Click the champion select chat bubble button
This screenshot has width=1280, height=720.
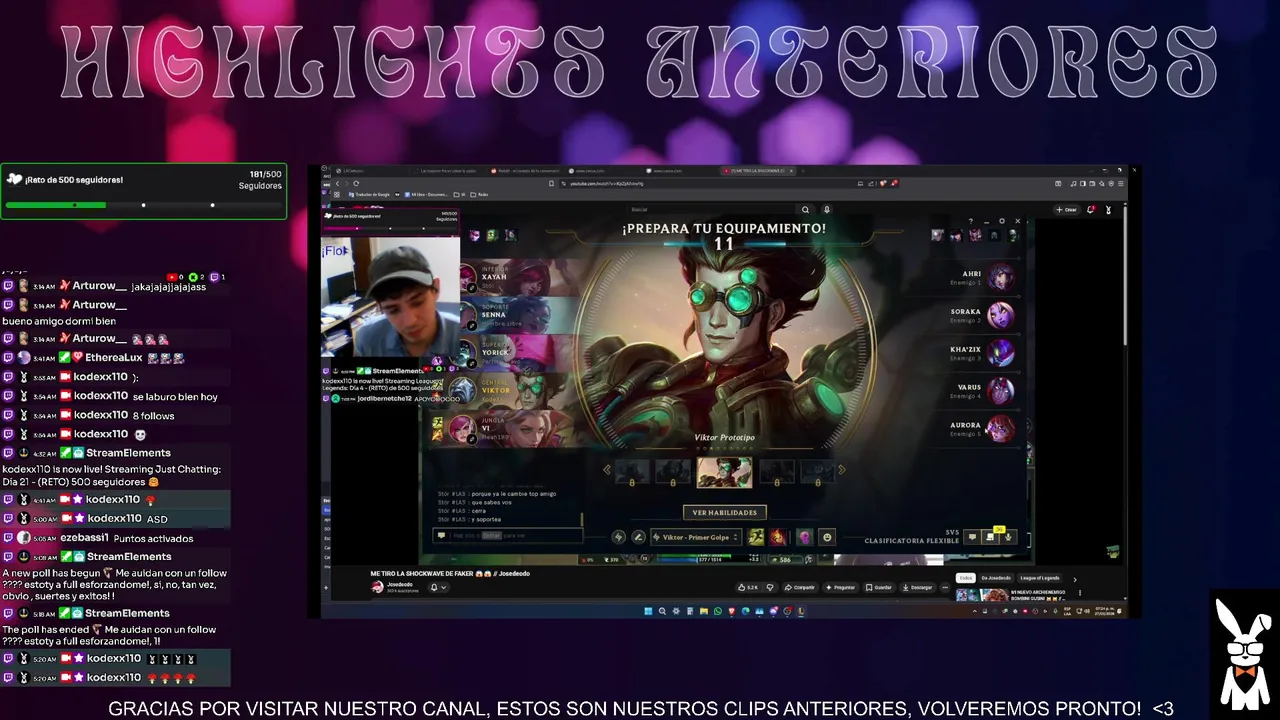point(972,537)
